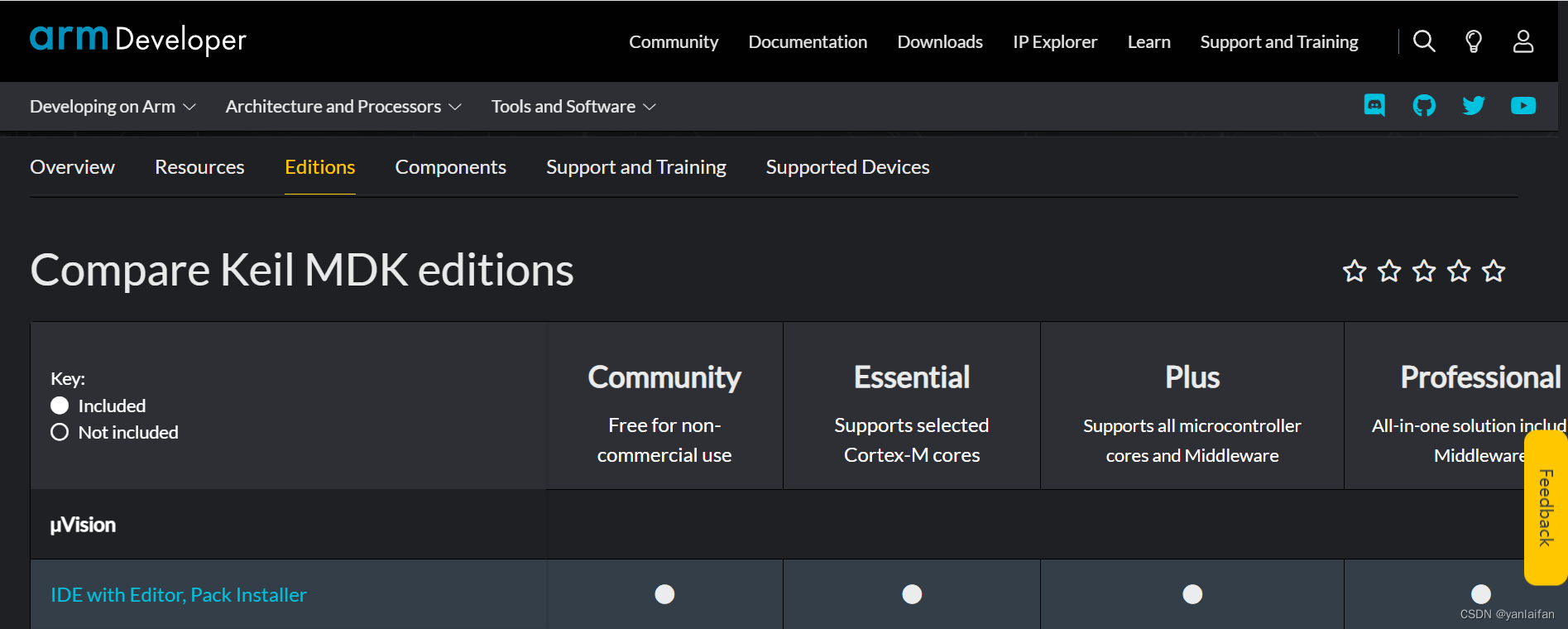Open the yellow Feedback side tab

pos(1545,507)
